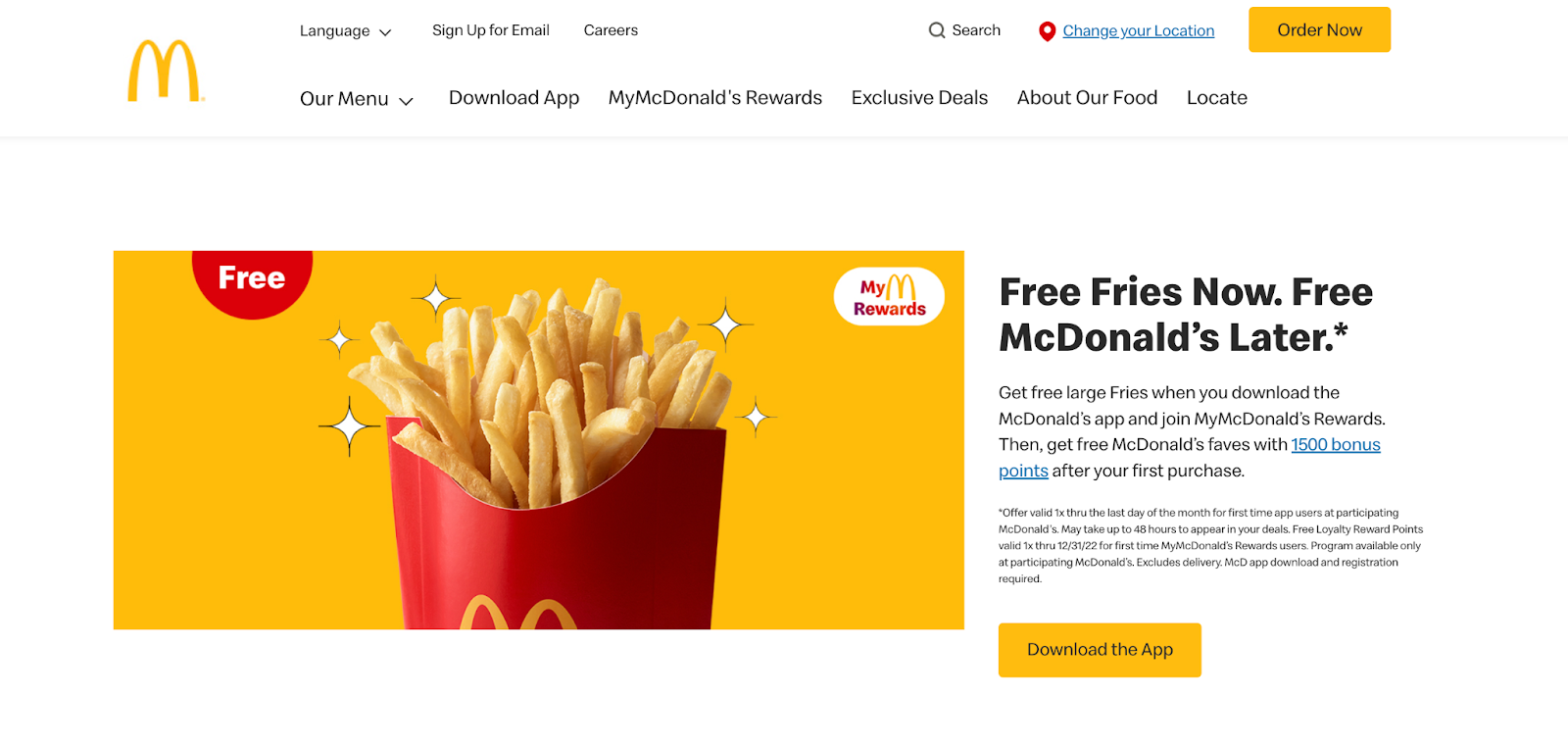Click the red location pin icon
The height and width of the screenshot is (747, 1568).
[x=1047, y=31]
